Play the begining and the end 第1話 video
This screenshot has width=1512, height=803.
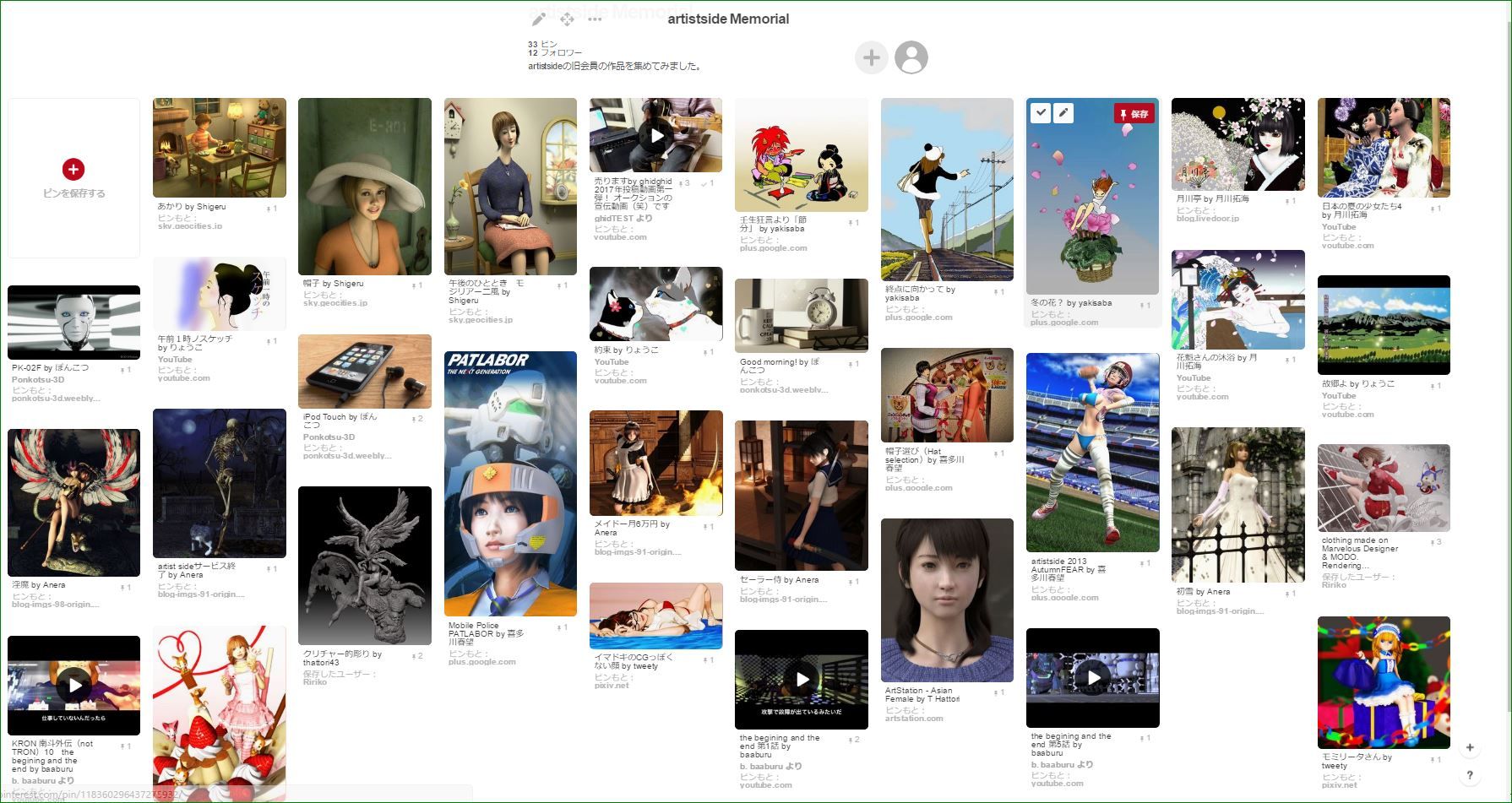point(802,679)
